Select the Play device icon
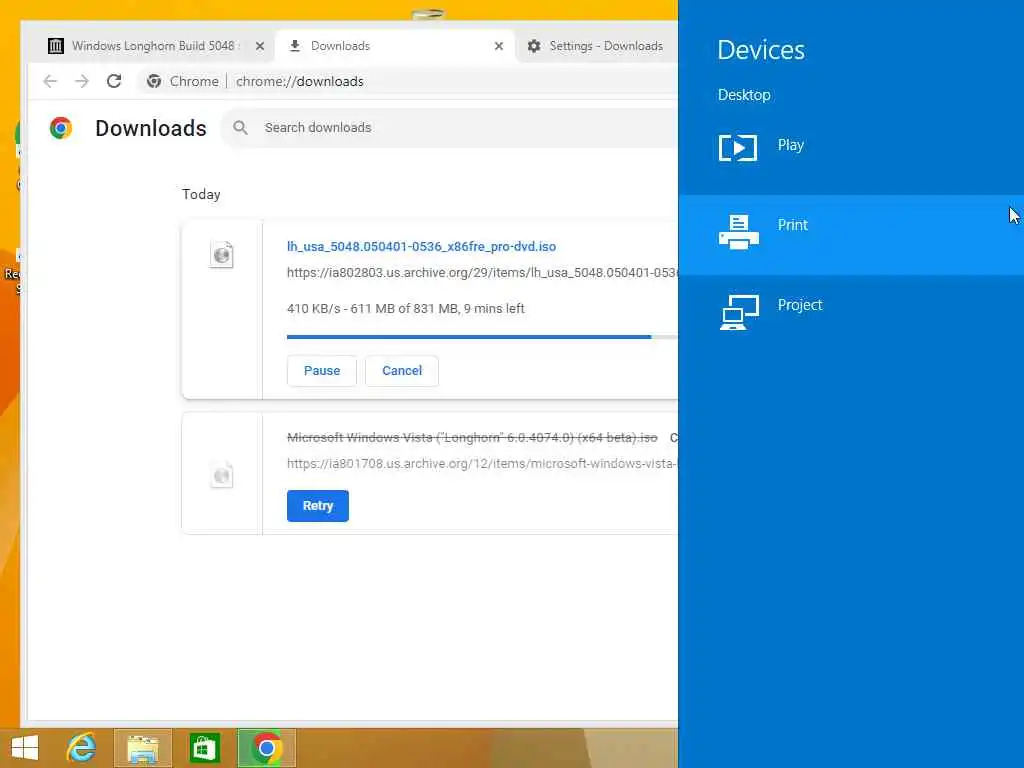This screenshot has width=1024, height=768. coord(738,148)
